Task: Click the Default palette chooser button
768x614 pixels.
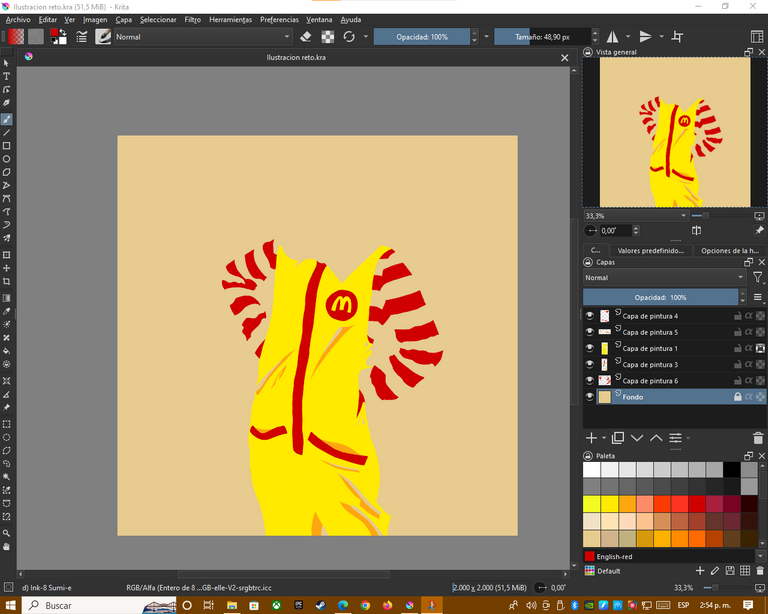Action: pos(590,571)
